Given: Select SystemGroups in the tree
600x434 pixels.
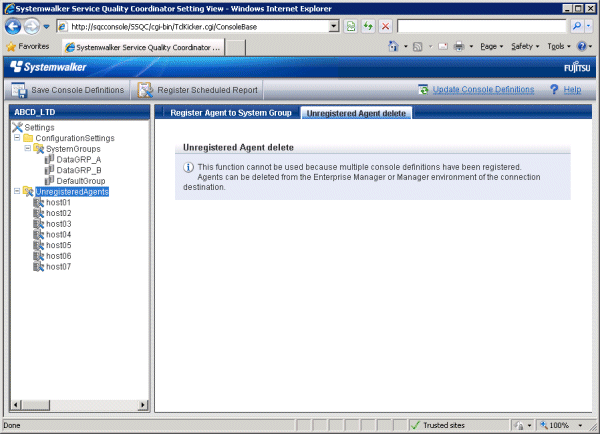Looking at the screenshot, I should click(x=73, y=149).
